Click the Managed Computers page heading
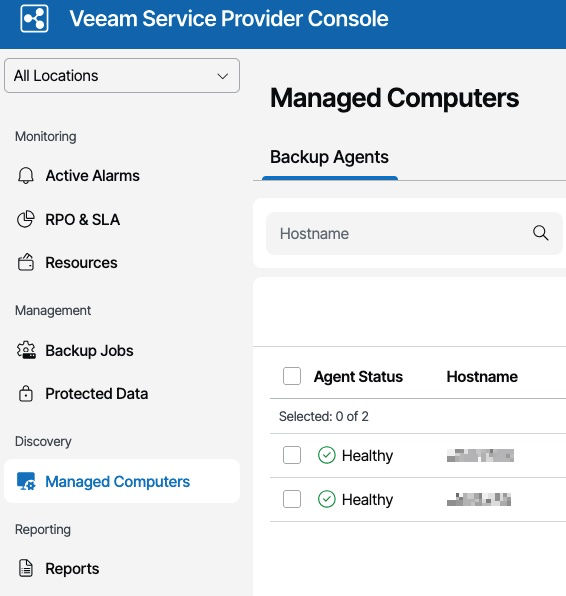This screenshot has height=596, width=566. coord(395,98)
